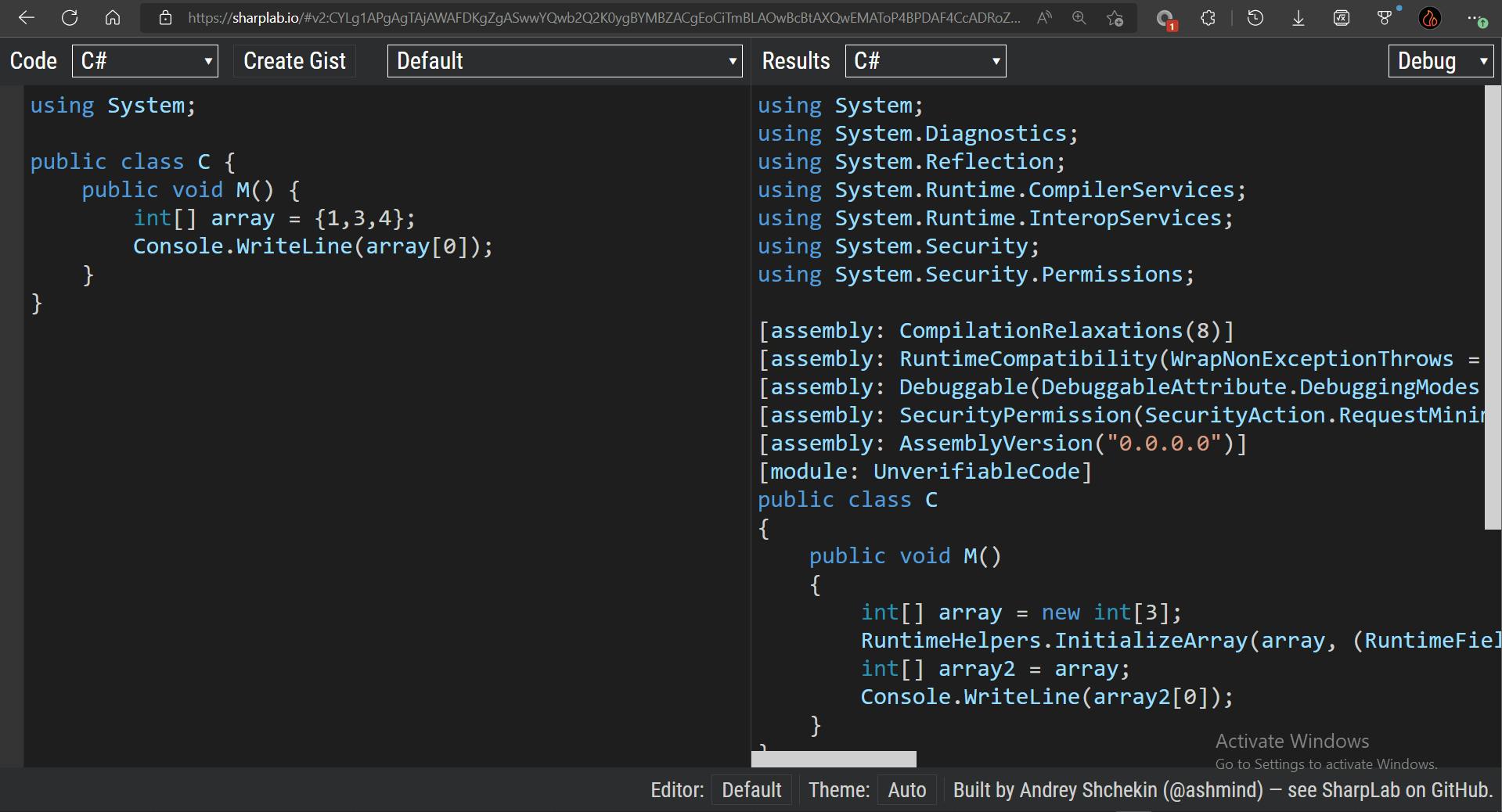
Task: Add this page to favorites
Action: click(1115, 18)
